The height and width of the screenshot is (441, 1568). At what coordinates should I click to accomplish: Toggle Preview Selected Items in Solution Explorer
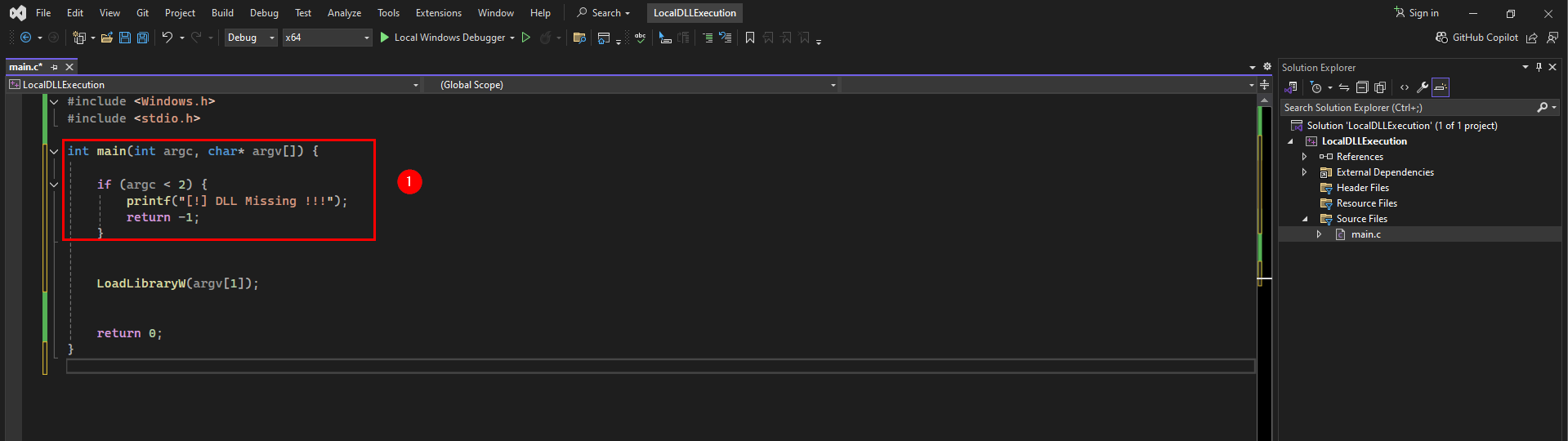point(1441,87)
